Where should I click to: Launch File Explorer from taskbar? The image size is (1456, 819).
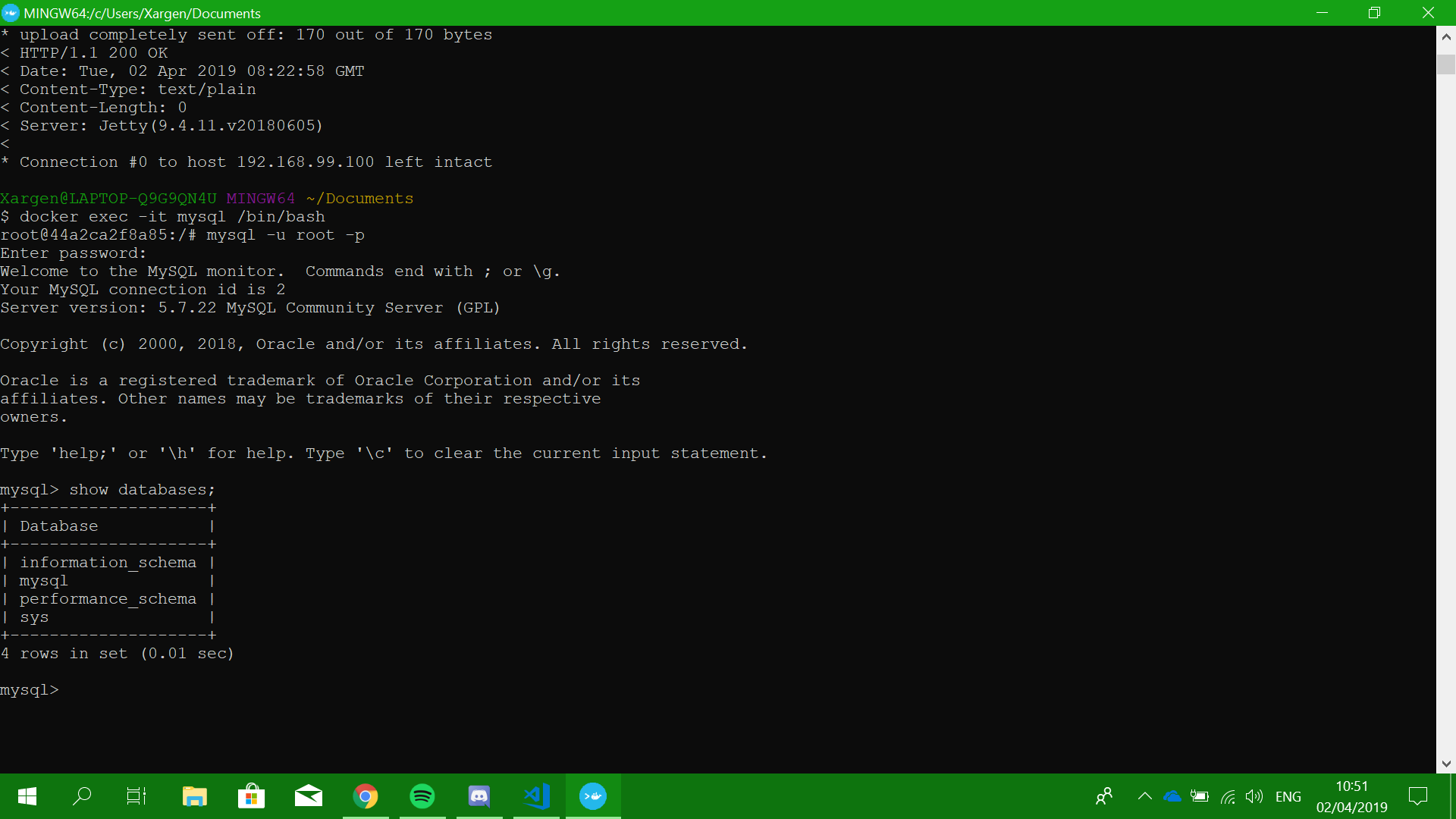[195, 796]
